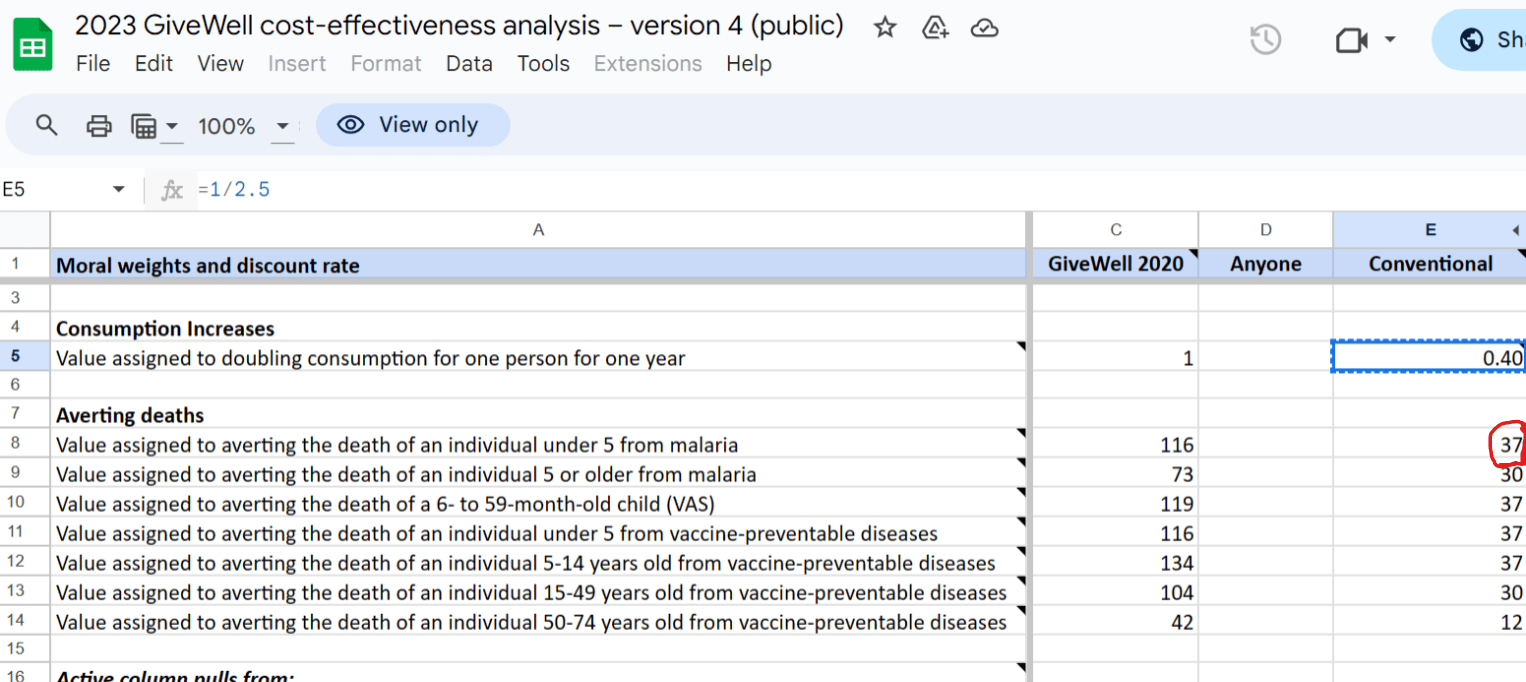Star this spreadsheet document
Image resolution: width=1526 pixels, height=682 pixels.
click(885, 27)
